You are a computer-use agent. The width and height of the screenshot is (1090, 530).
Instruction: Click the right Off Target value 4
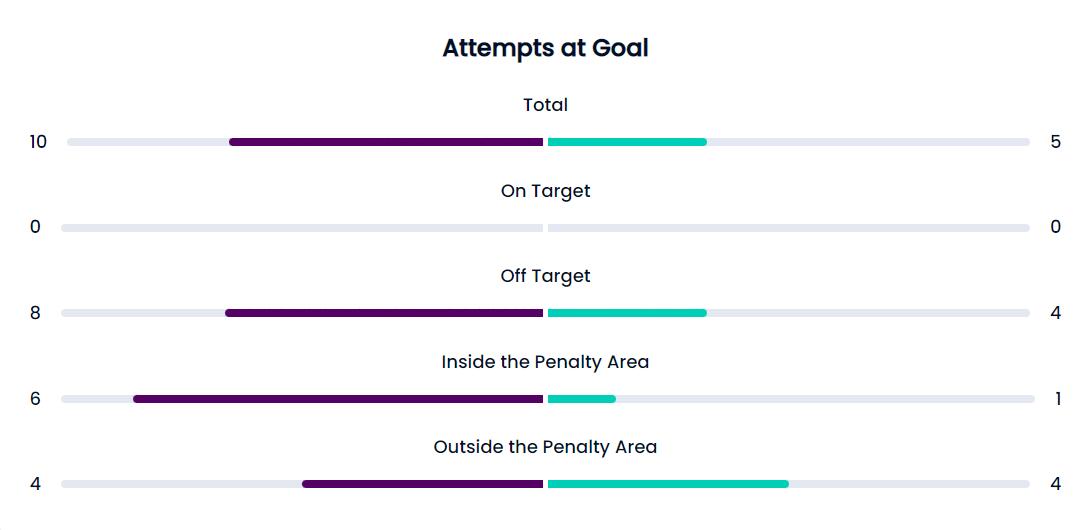(1056, 313)
